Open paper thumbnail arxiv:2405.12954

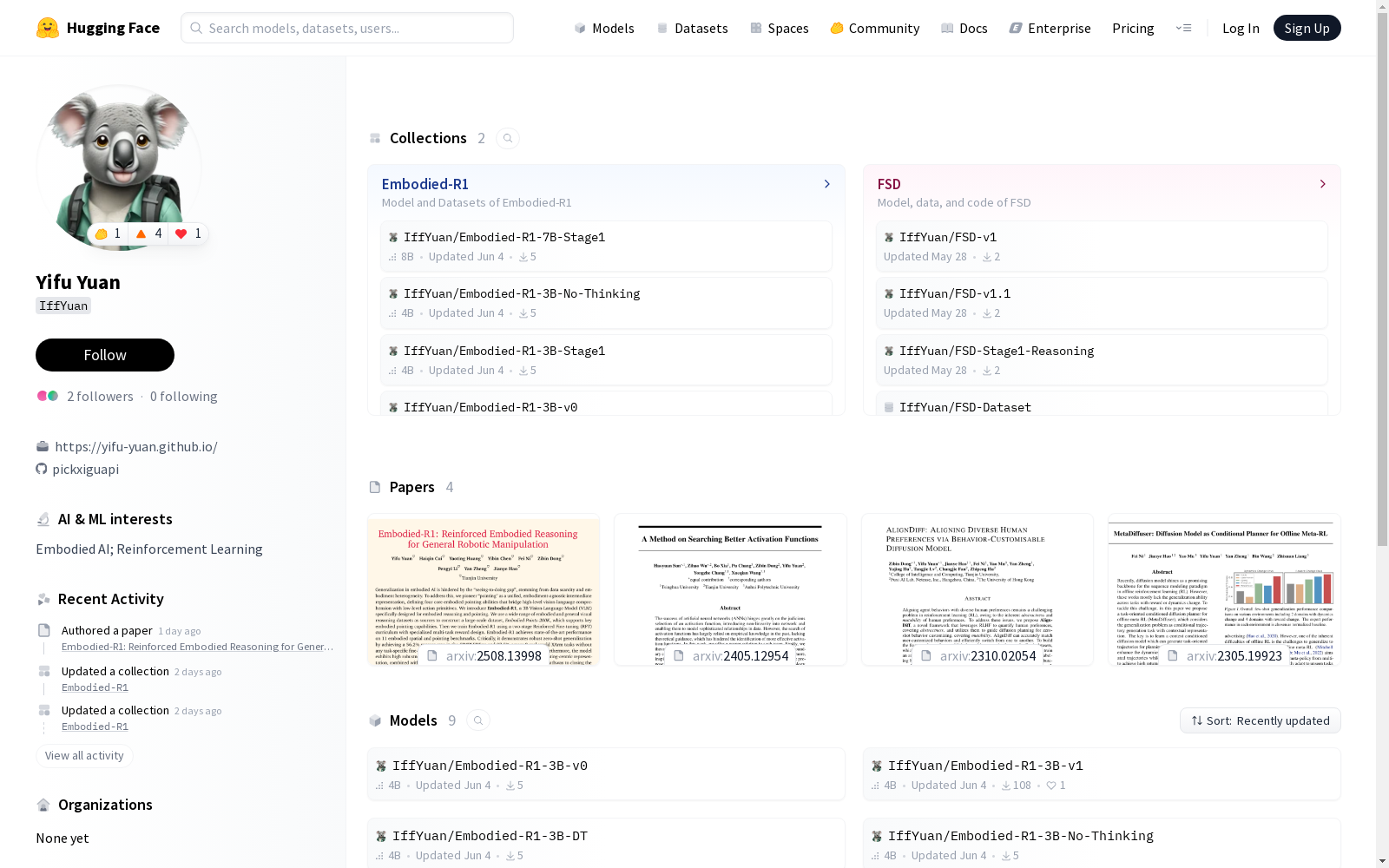pyautogui.click(x=730, y=590)
